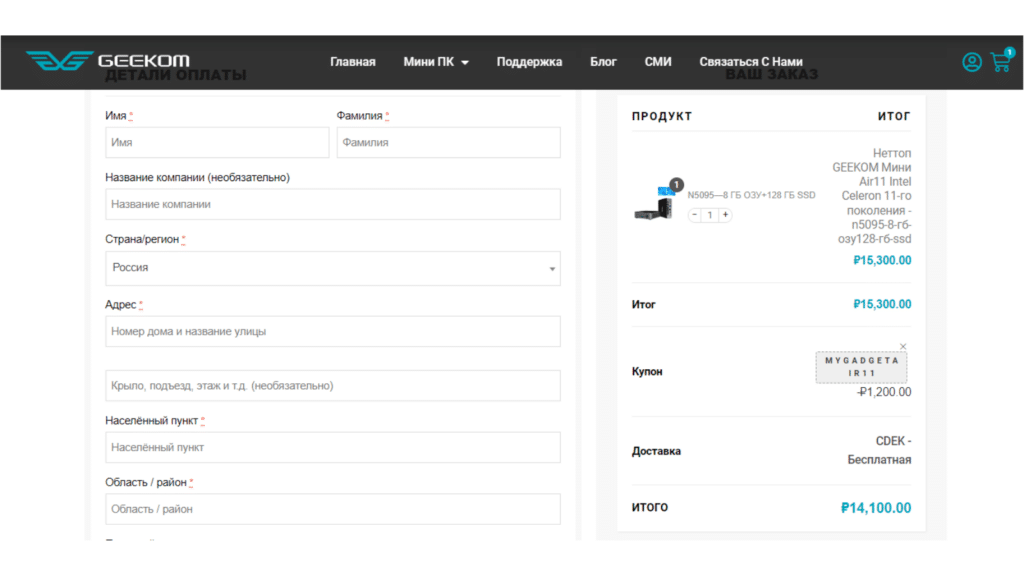Focus the Фамилия input field
This screenshot has height=576, width=1024.
pyautogui.click(x=449, y=142)
